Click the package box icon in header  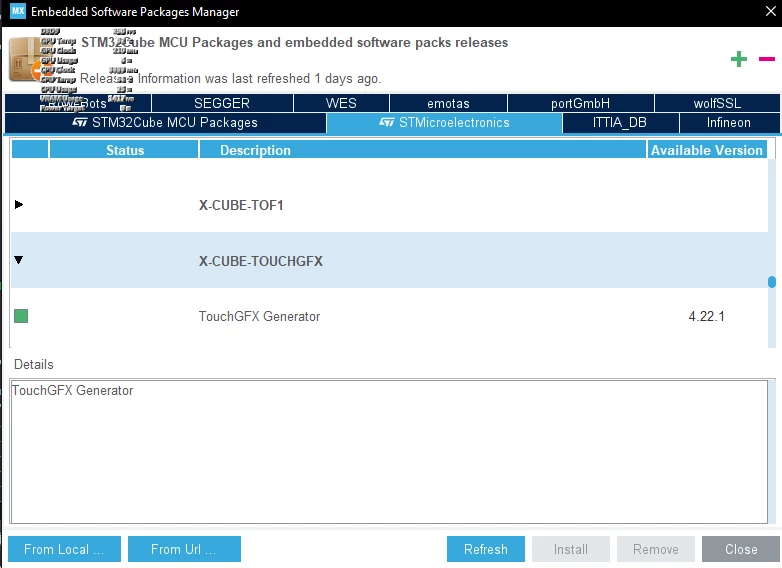point(25,61)
